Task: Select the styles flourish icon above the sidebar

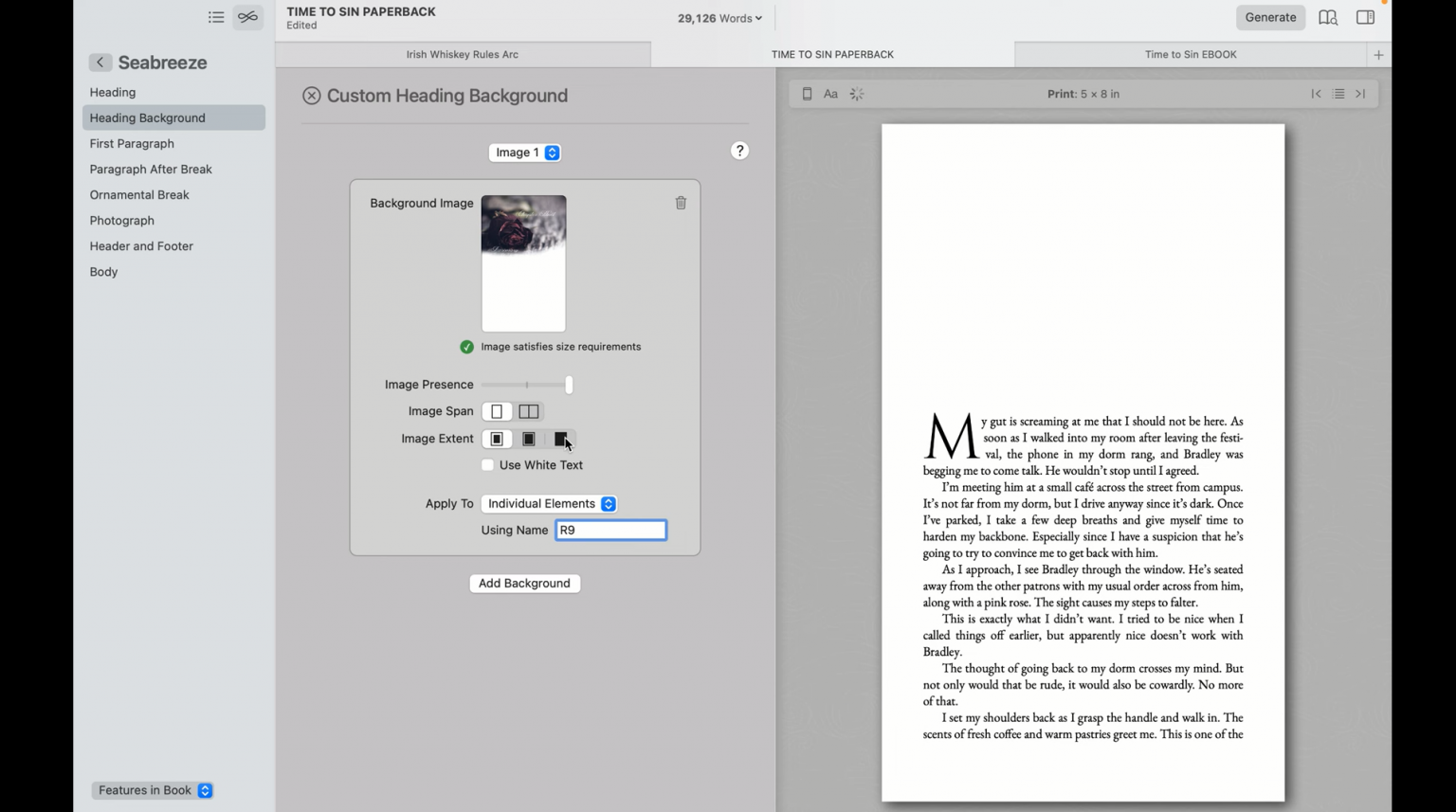Action: (x=247, y=16)
